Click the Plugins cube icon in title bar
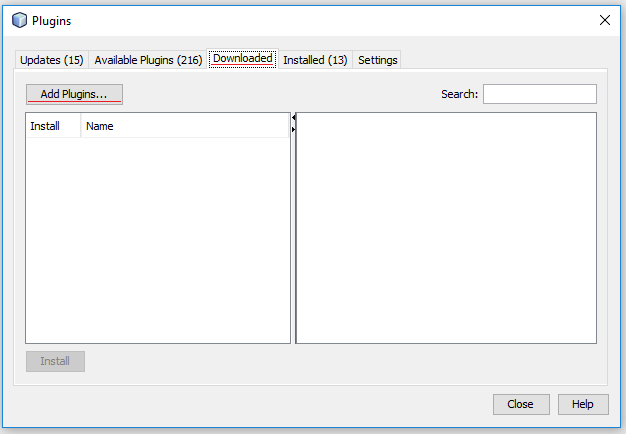626x434 pixels. click(19, 20)
